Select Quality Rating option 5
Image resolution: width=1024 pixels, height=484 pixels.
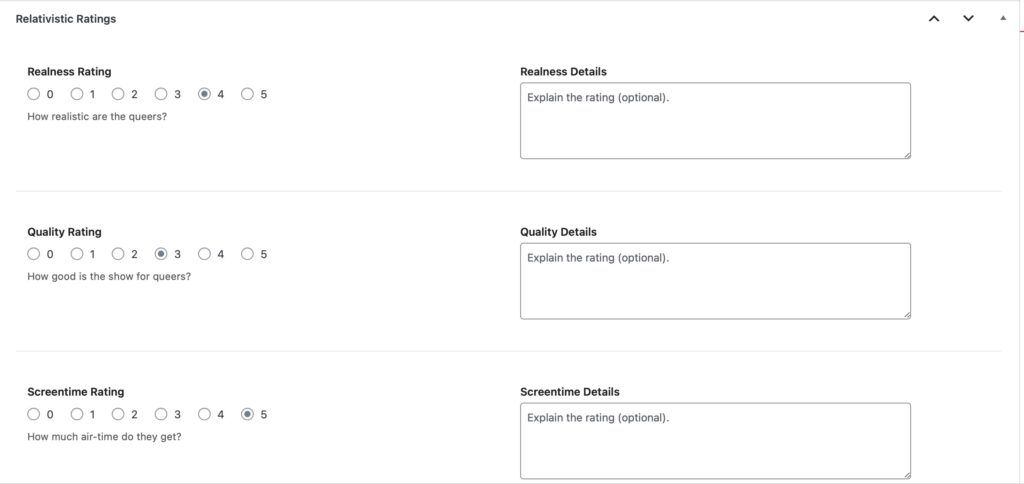coord(247,254)
